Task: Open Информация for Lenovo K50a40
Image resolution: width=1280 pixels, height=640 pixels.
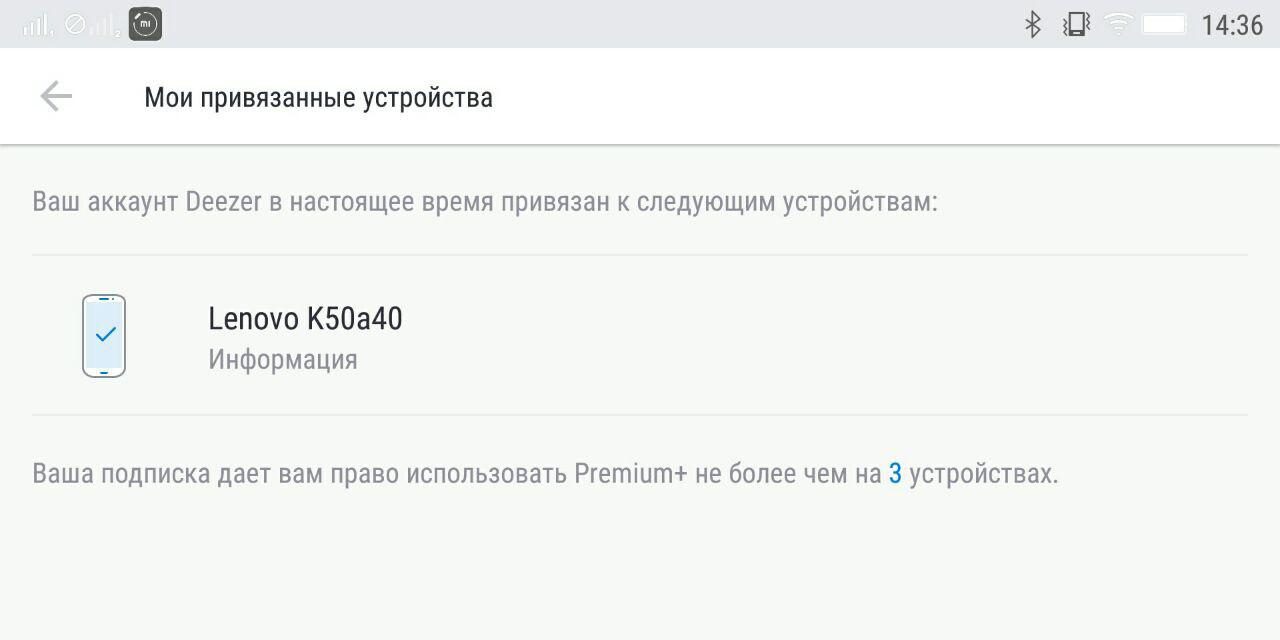Action: point(284,360)
